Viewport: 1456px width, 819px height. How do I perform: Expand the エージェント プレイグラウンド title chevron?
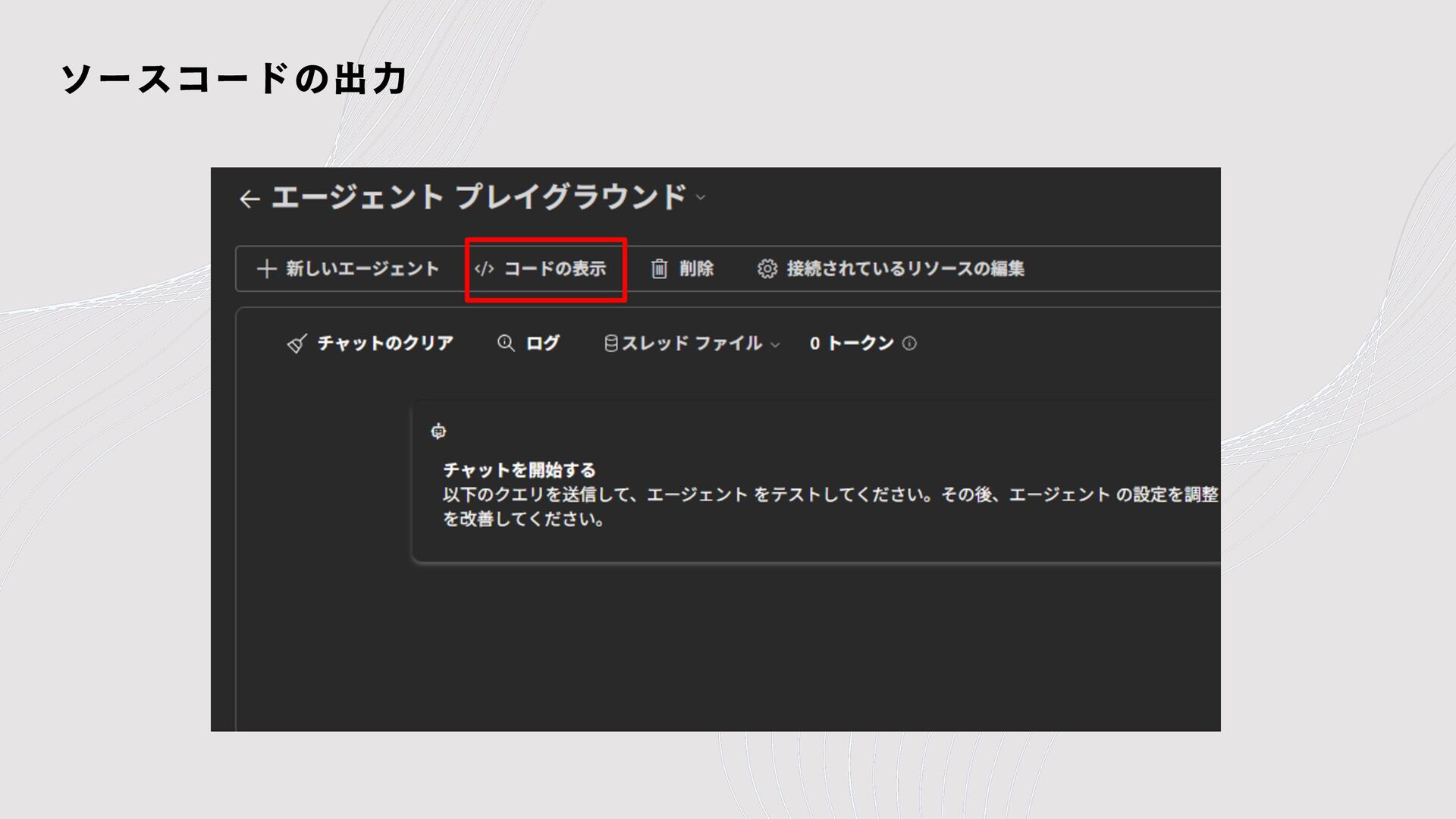point(701,198)
